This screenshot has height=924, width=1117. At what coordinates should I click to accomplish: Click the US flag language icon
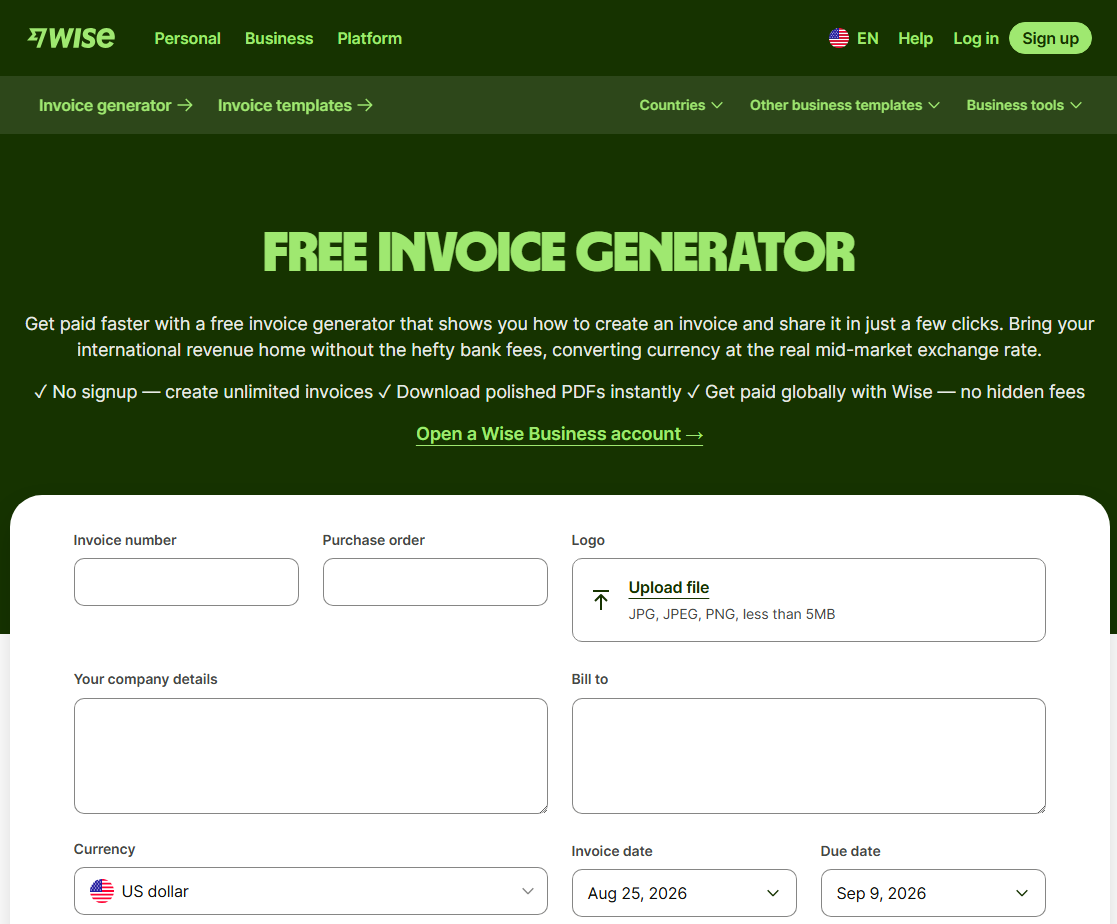tap(838, 38)
